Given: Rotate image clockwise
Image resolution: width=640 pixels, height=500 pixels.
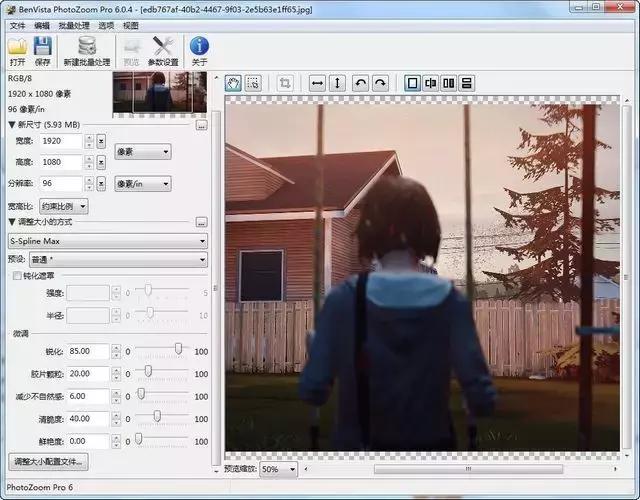Looking at the screenshot, I should (x=380, y=83).
